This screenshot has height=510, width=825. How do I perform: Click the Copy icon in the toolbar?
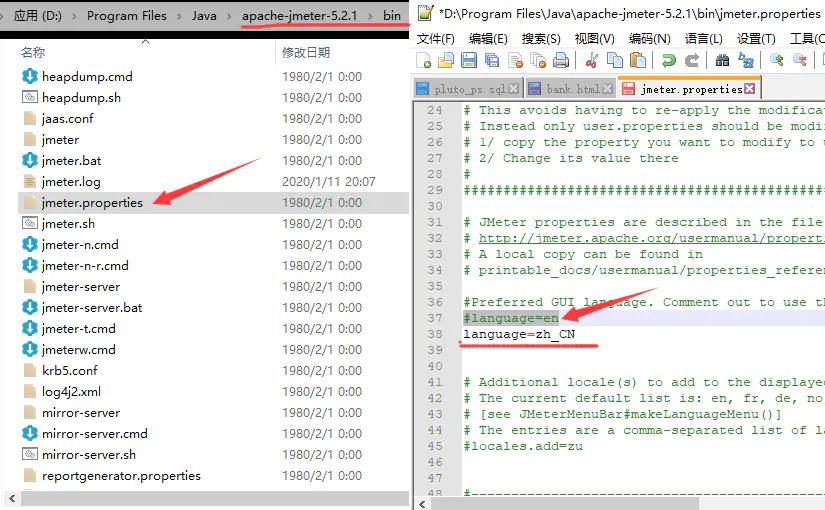click(x=615, y=61)
